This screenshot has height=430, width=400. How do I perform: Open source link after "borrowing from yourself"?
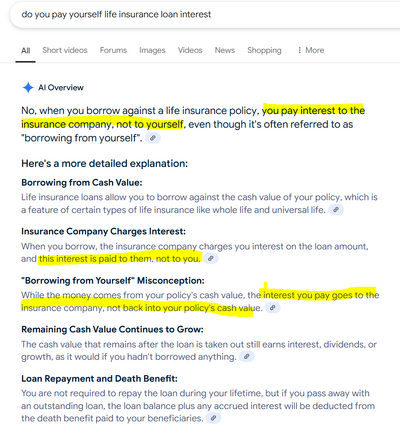click(153, 138)
